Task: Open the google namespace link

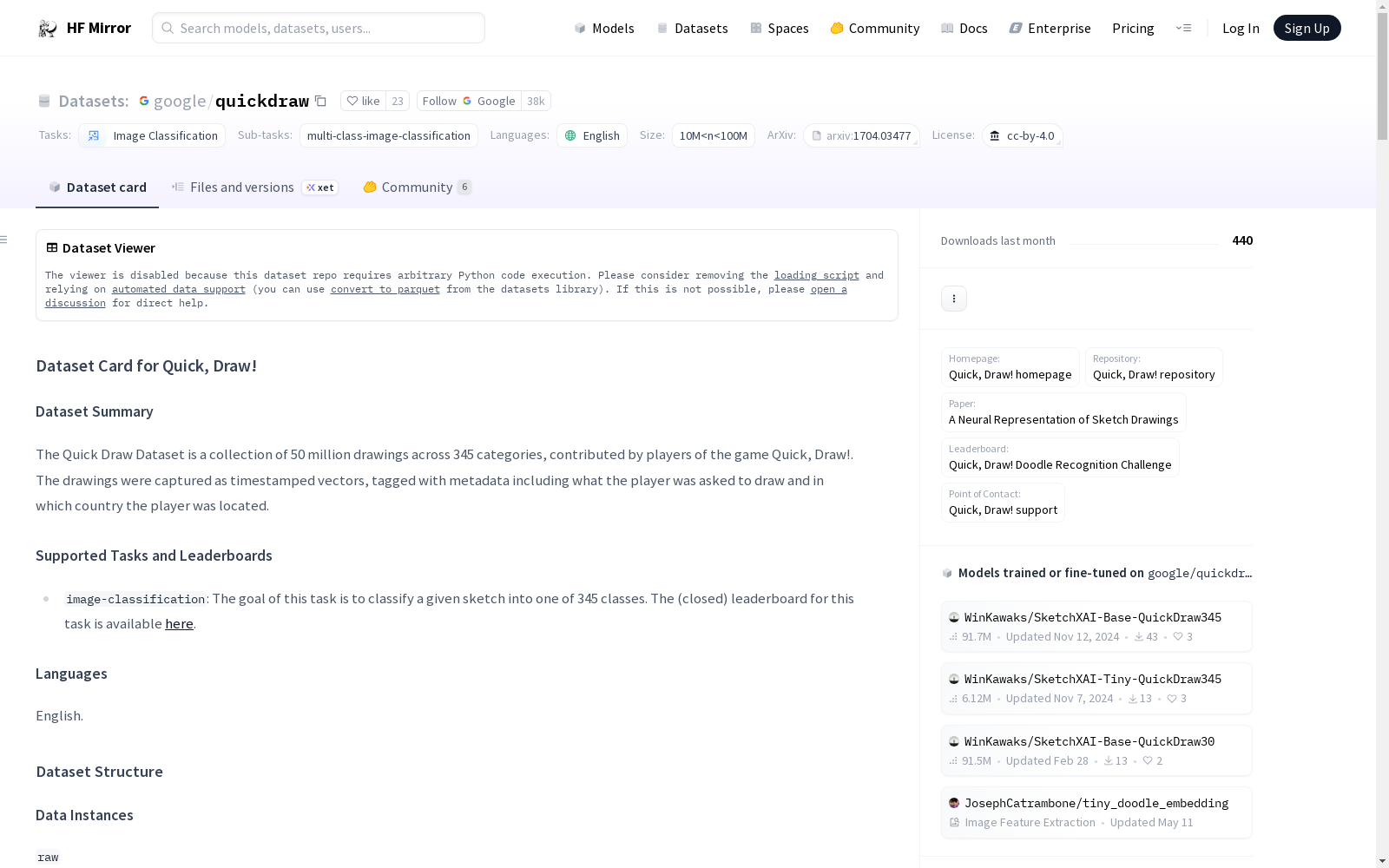Action: [180, 101]
